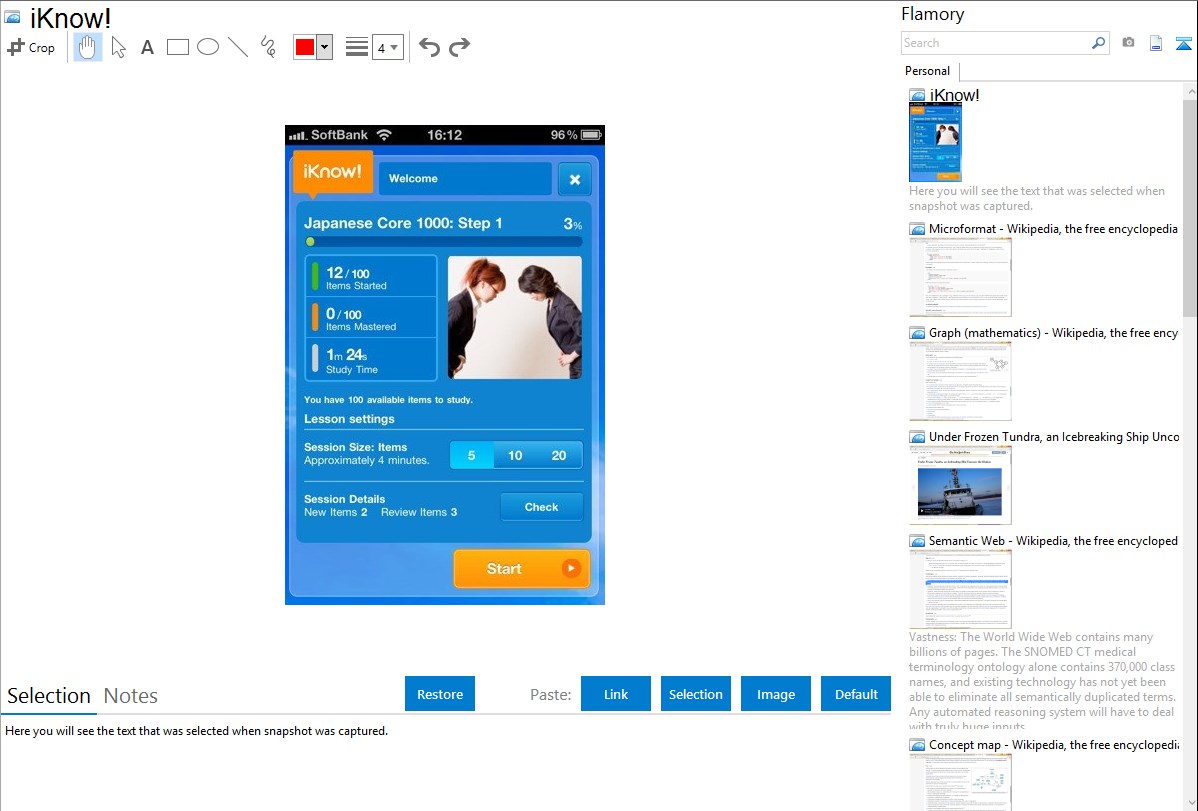Click the snapshot icon beside Semantic Web title
Image resolution: width=1198 pixels, height=811 pixels.
(918, 541)
